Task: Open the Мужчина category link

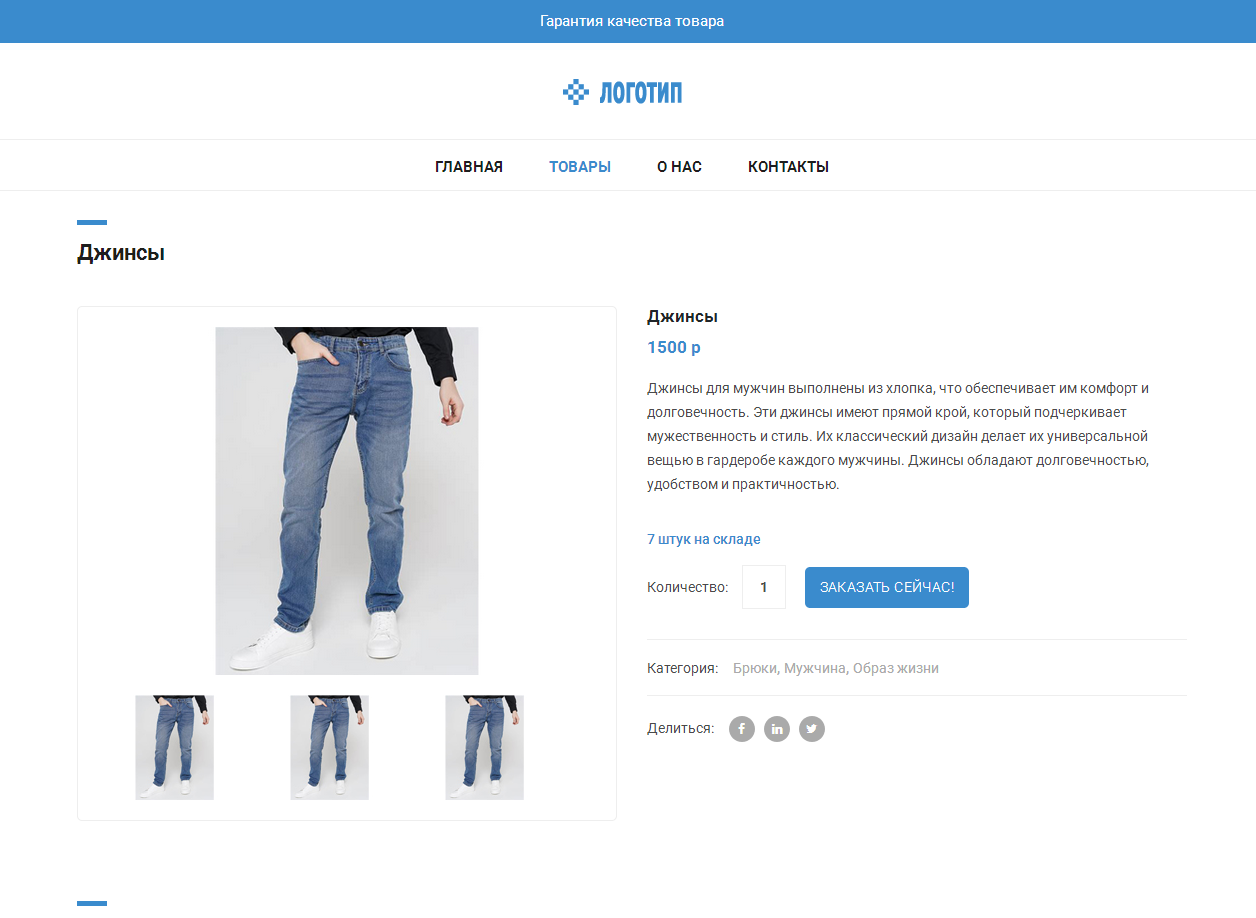Action: tap(815, 668)
